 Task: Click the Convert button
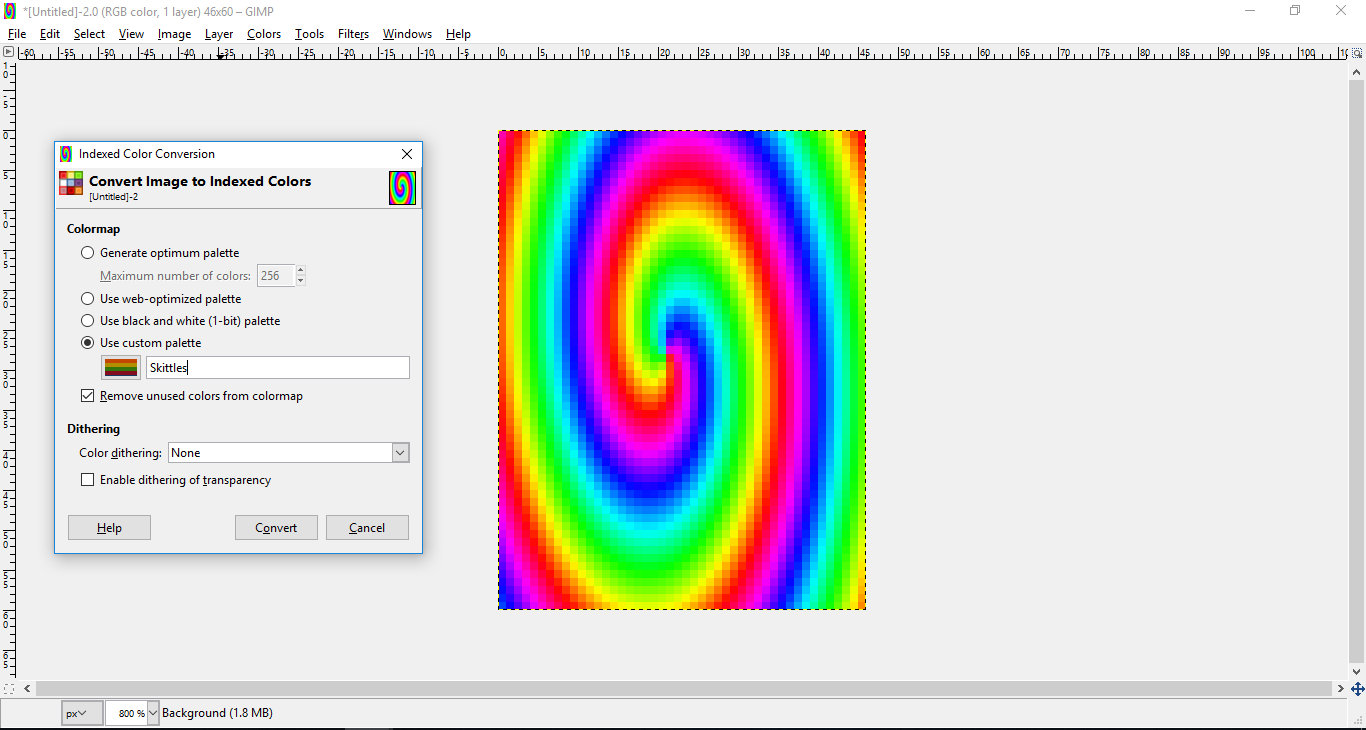tap(276, 528)
